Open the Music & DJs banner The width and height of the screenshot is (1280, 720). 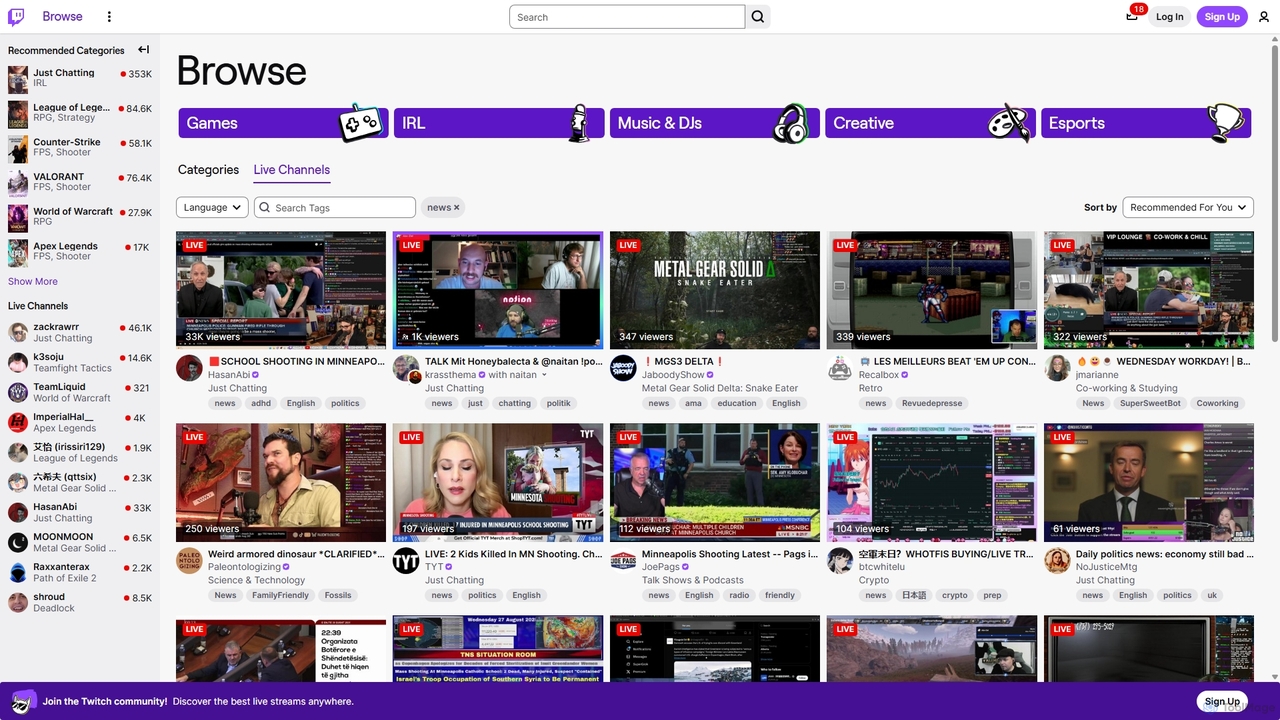715,123
